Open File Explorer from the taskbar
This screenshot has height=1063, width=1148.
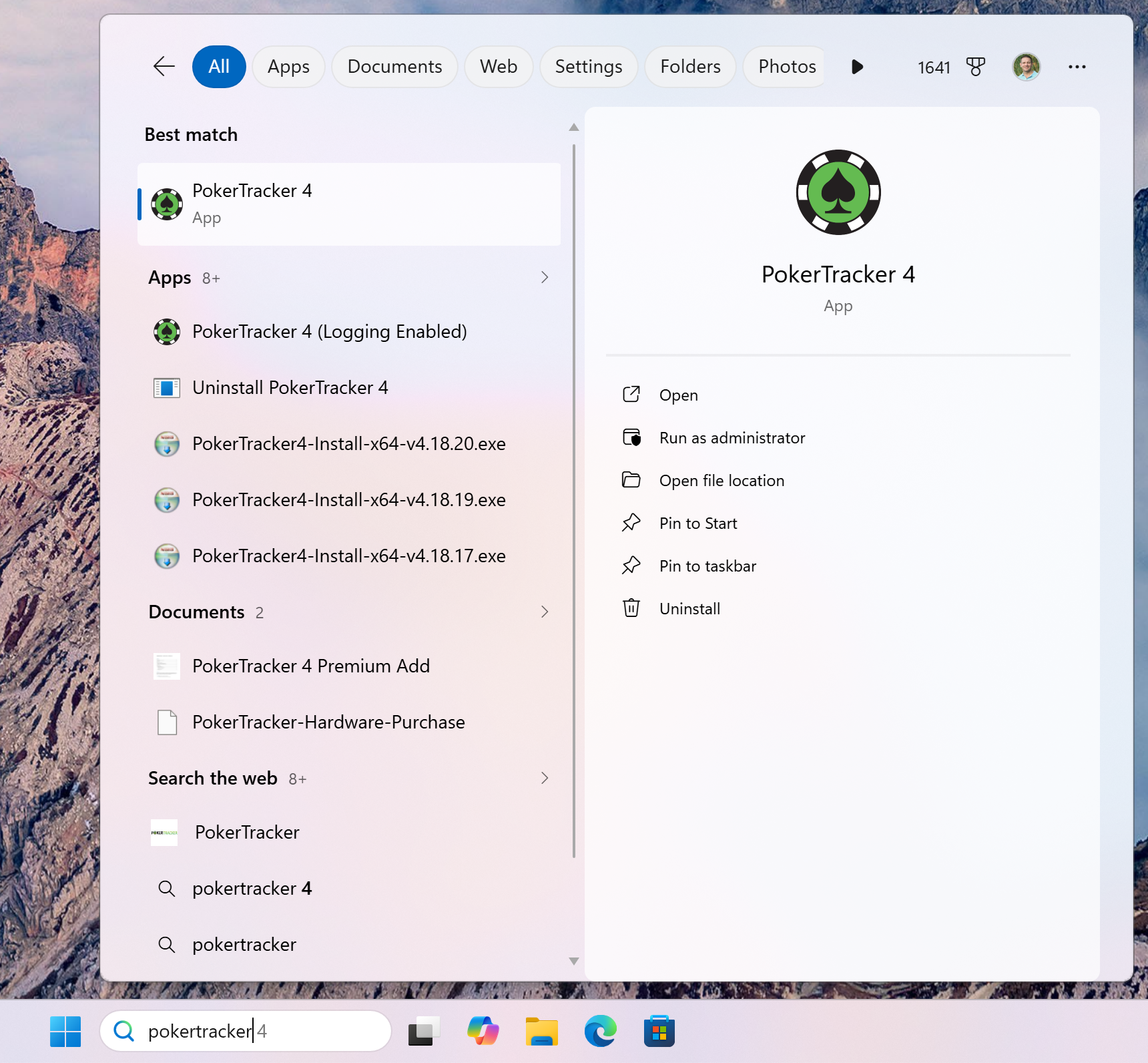[542, 1032]
